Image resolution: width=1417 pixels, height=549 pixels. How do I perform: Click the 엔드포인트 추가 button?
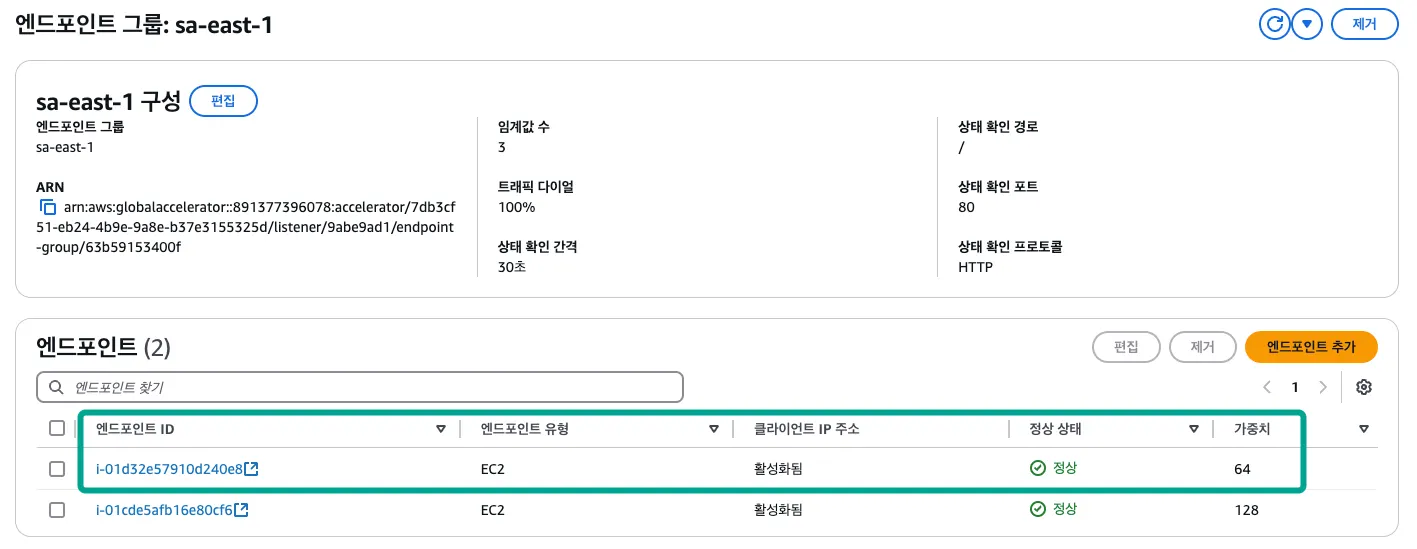(x=1311, y=347)
